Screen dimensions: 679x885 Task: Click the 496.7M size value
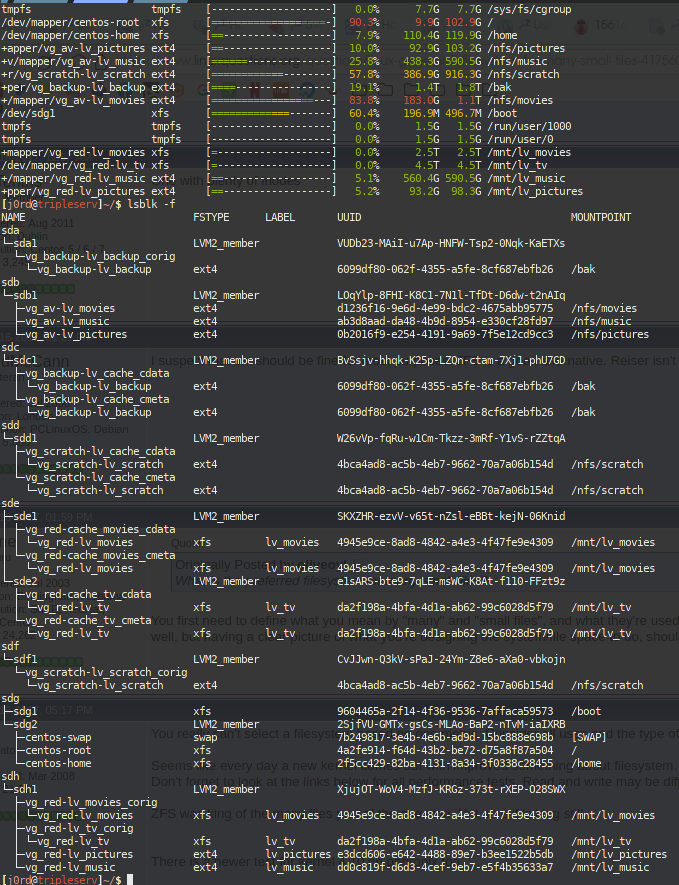pos(463,113)
